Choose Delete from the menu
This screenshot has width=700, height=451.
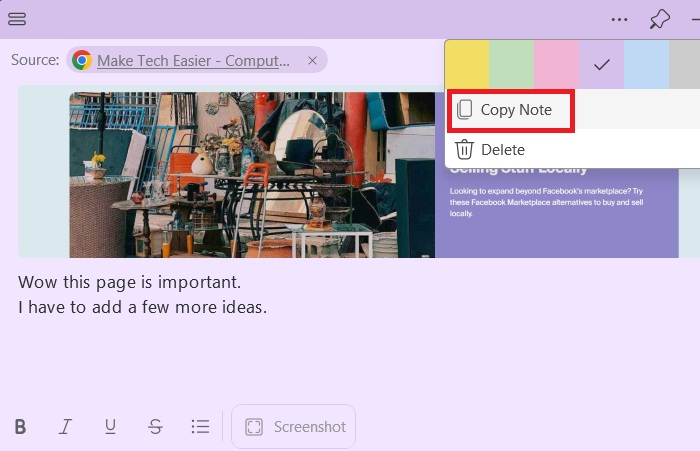point(574,150)
